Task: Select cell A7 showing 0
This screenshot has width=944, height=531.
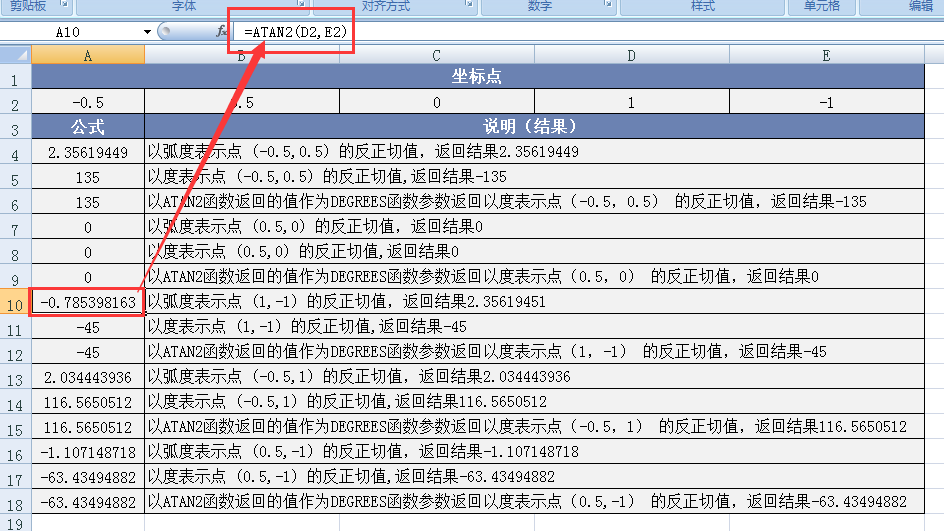Action: tap(88, 227)
